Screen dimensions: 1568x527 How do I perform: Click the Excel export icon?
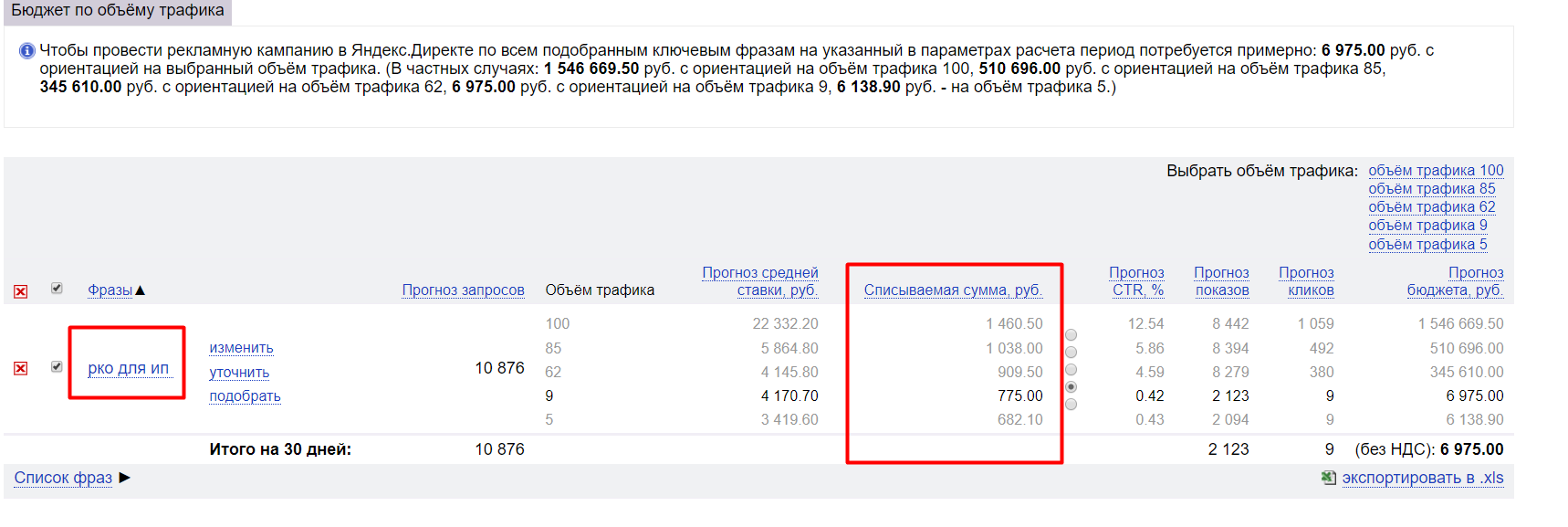[1329, 478]
